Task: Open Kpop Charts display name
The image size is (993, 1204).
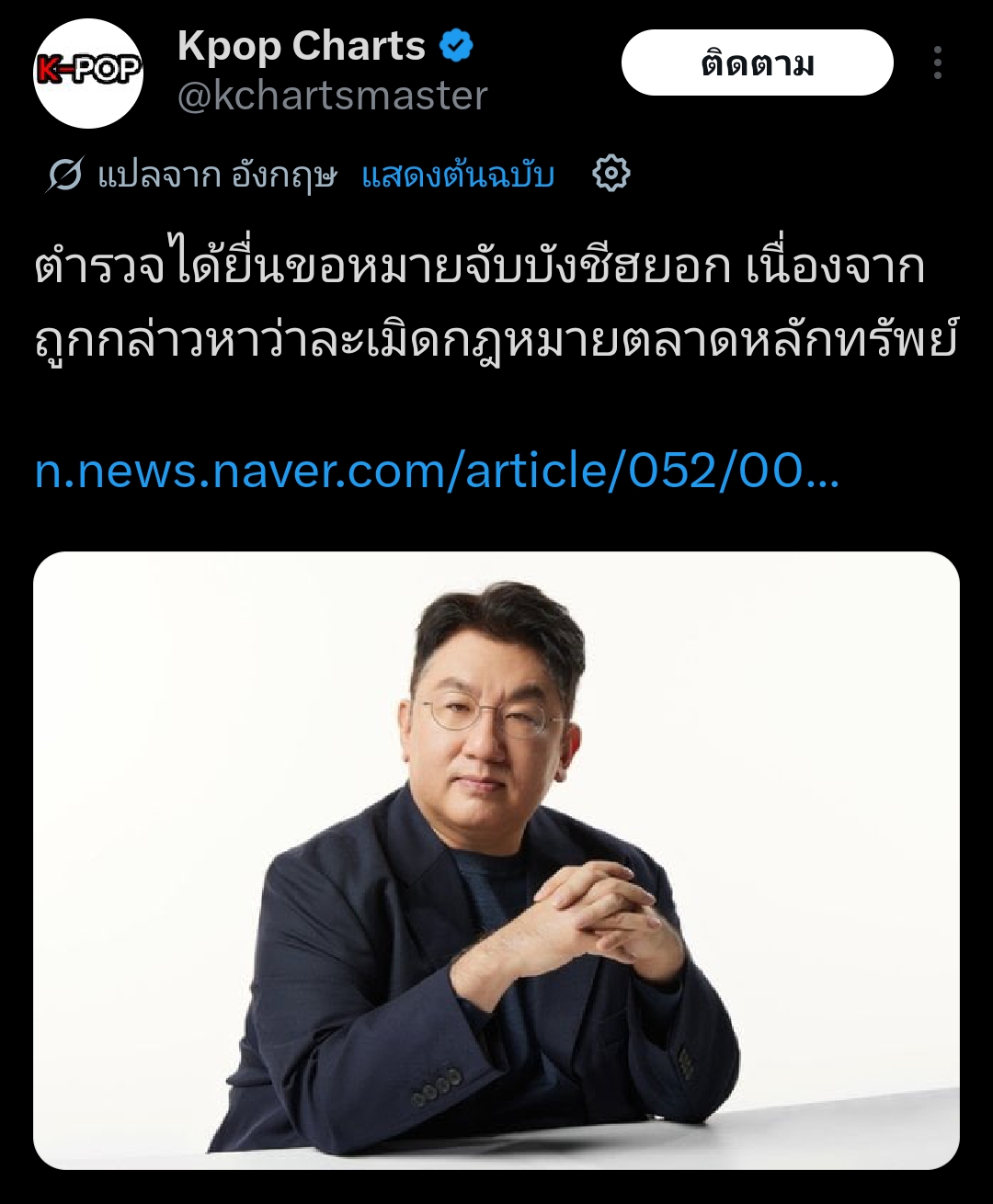Action: point(302,46)
